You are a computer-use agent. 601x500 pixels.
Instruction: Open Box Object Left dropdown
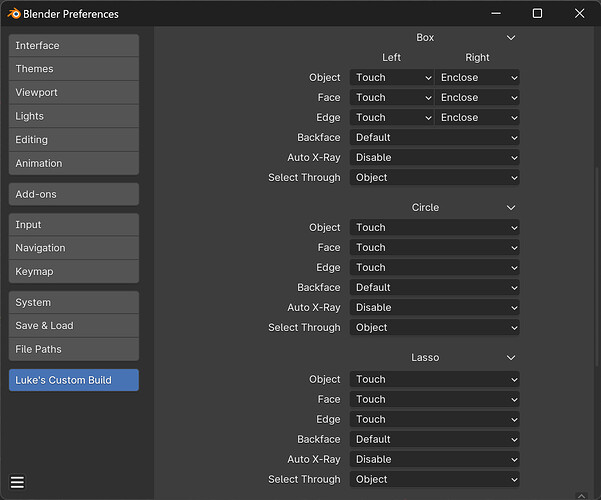coord(392,77)
